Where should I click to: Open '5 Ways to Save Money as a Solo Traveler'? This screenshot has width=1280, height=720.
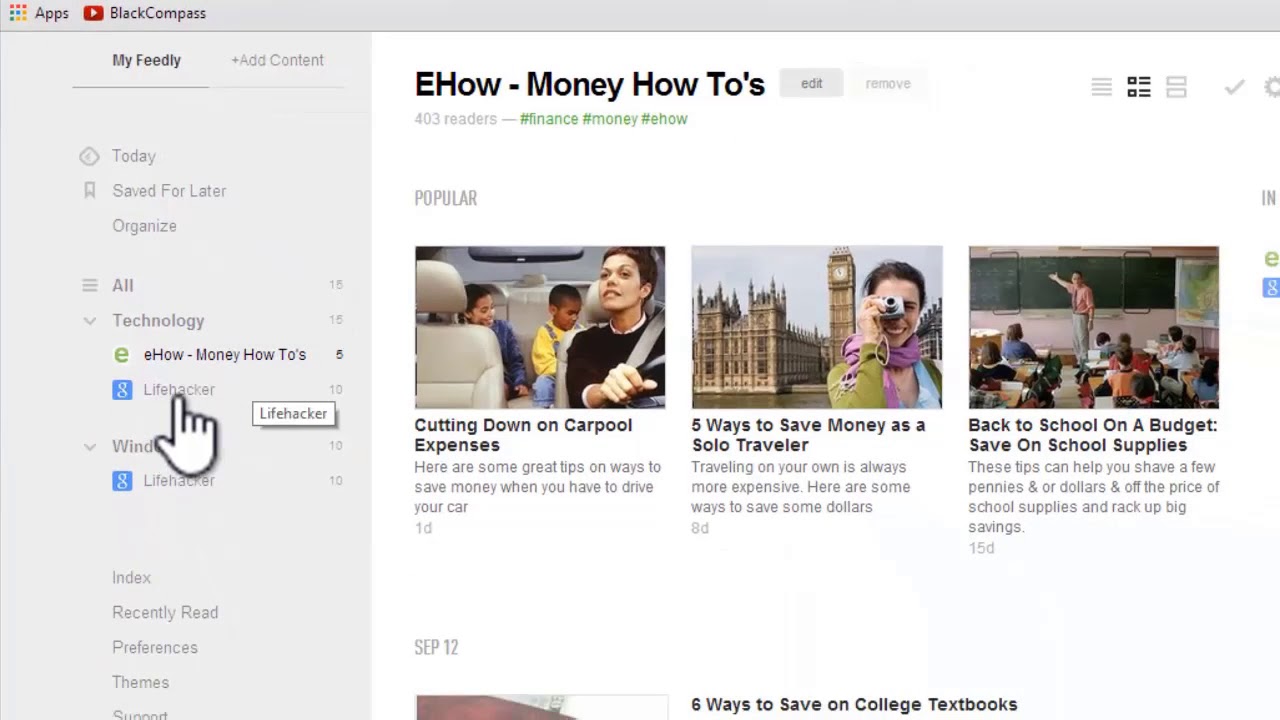point(808,435)
